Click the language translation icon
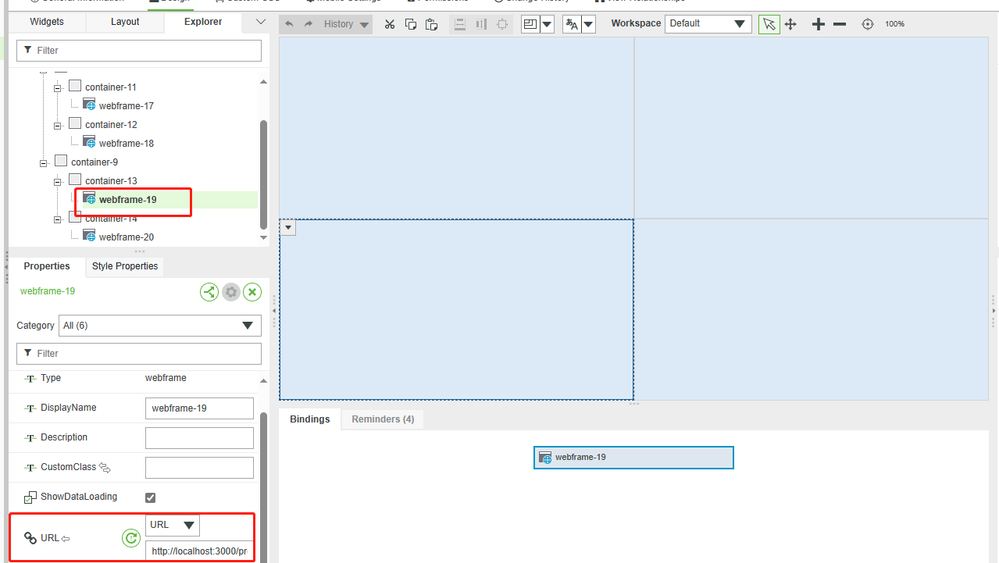999x563 pixels. click(571, 24)
